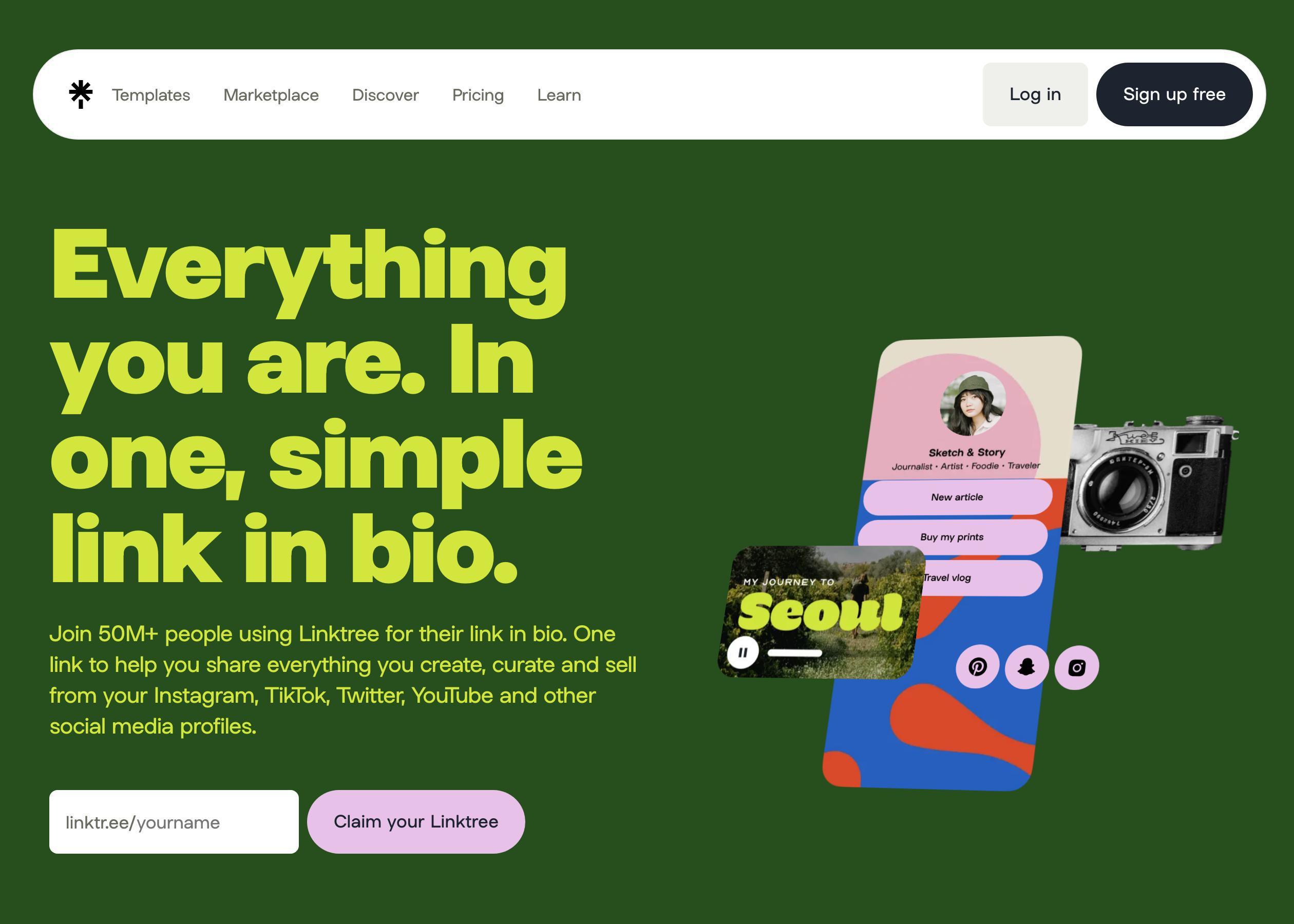Image resolution: width=1294 pixels, height=924 pixels.
Task: Click the Discover navigation link
Action: click(x=385, y=95)
